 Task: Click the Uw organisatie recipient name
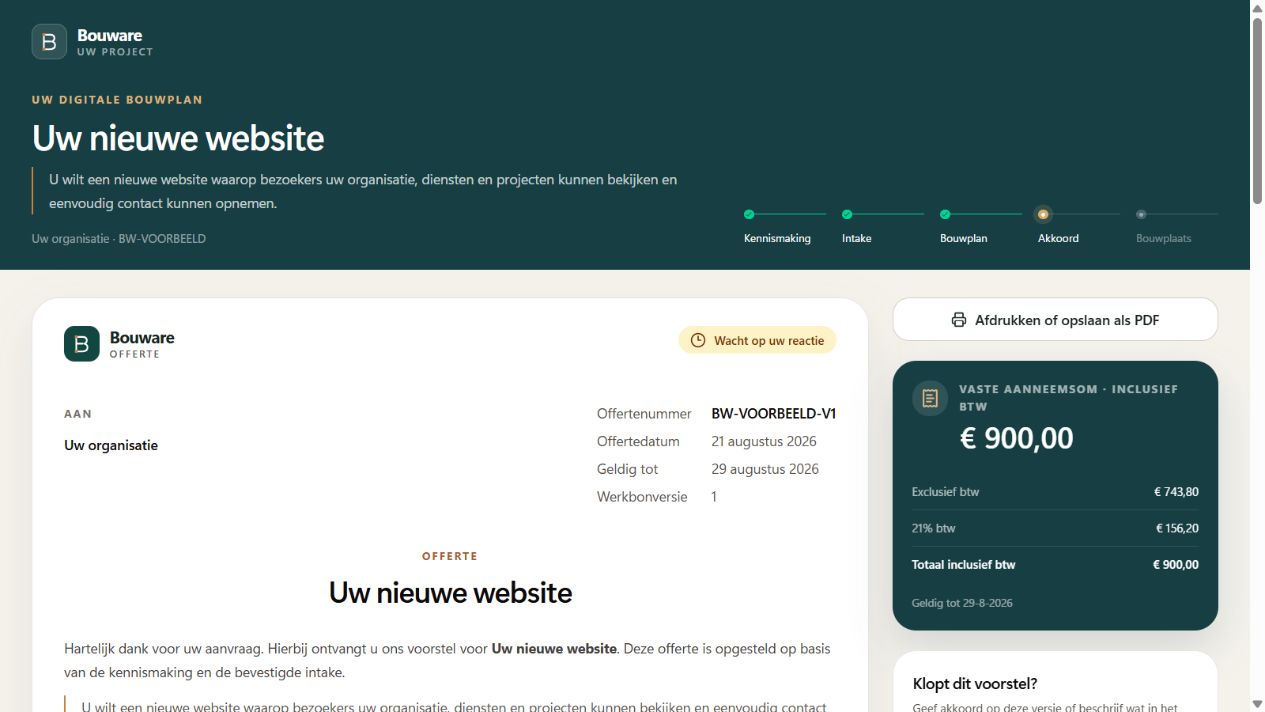pyautogui.click(x=111, y=446)
